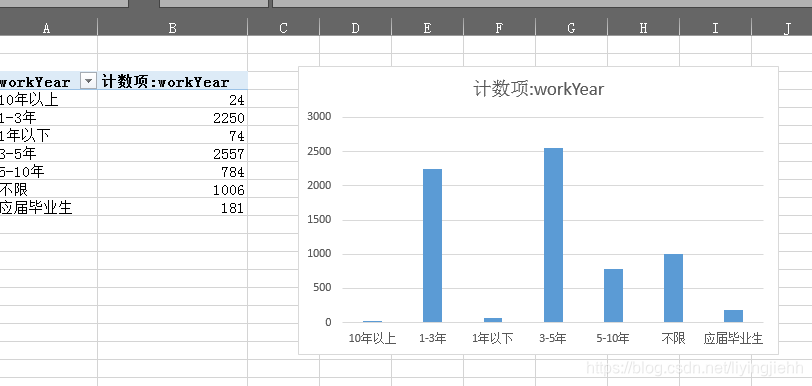Select column E header
The width and height of the screenshot is (812, 386).
[427, 27]
